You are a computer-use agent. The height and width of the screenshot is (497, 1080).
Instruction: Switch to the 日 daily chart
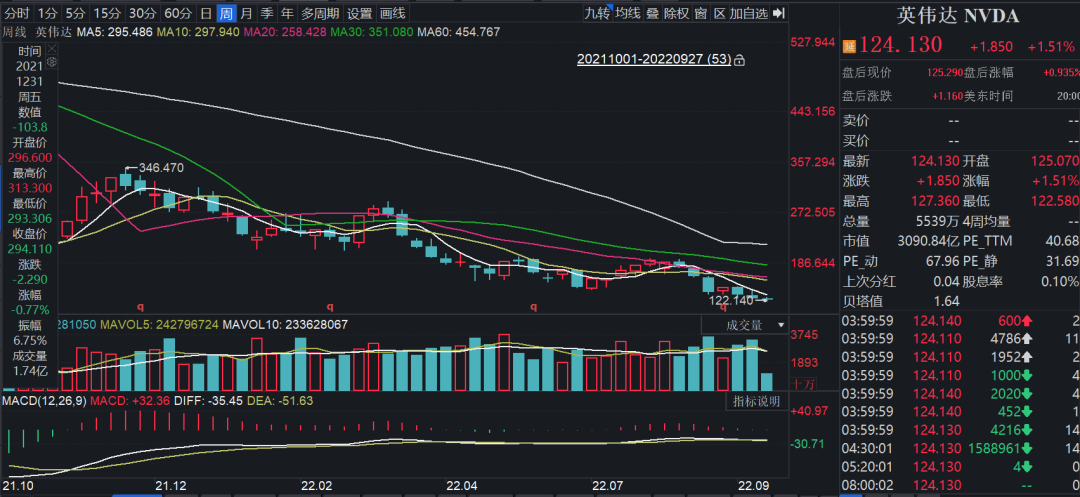tap(205, 13)
